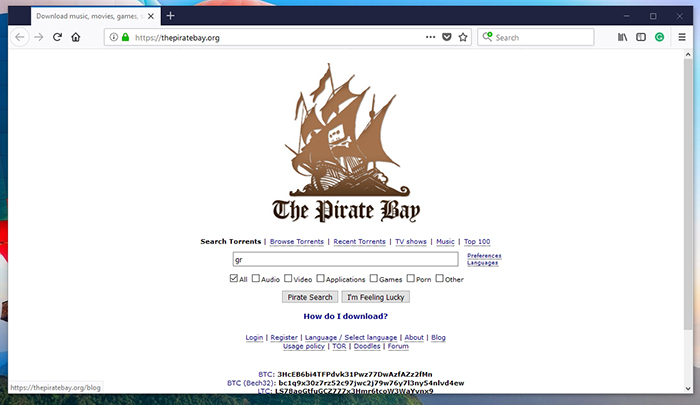
Task: Open a new tab with plus button
Action: (170, 16)
